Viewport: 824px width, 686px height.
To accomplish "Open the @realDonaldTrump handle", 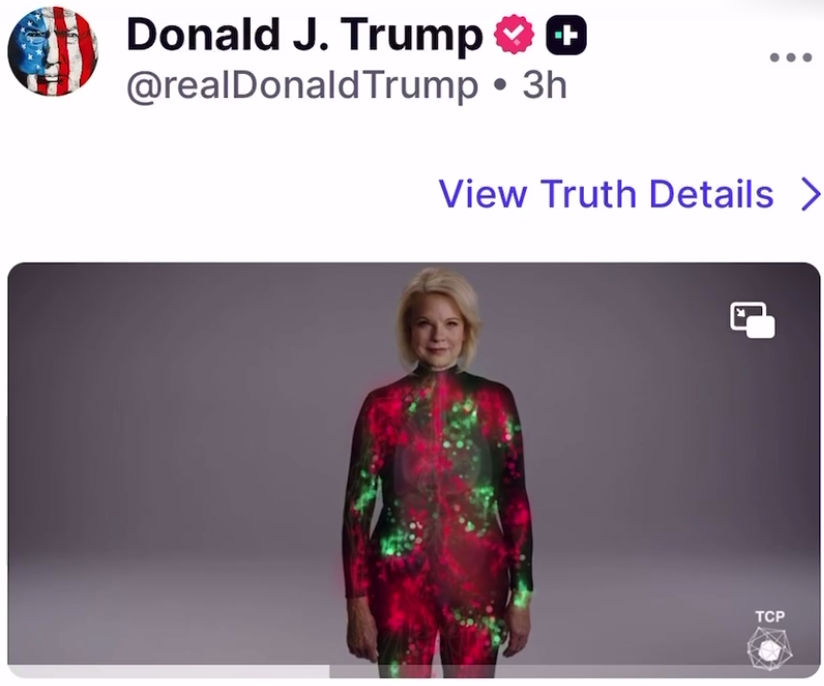I will 302,86.
